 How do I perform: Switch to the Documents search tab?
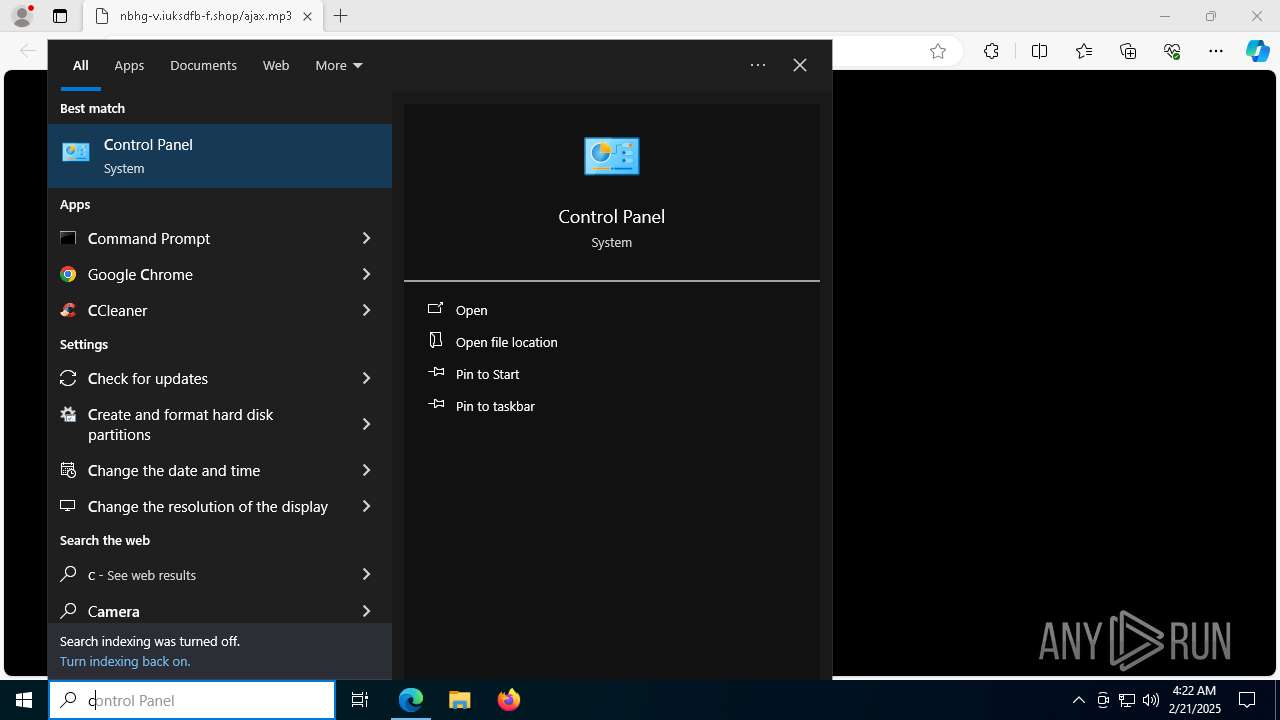pos(203,65)
